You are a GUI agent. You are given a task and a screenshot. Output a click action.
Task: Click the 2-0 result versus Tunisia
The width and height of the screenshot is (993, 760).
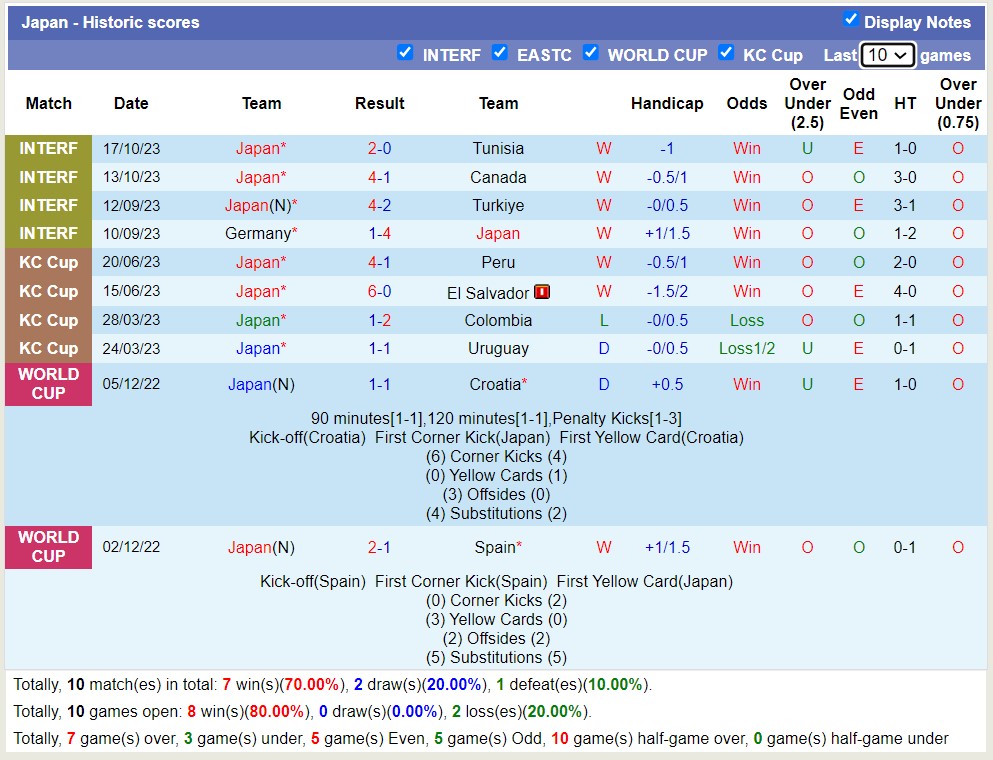coord(379,148)
